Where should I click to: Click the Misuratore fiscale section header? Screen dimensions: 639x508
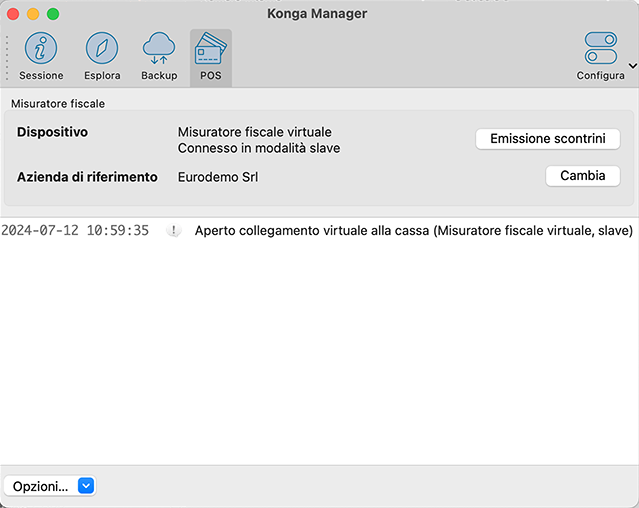click(x=58, y=103)
